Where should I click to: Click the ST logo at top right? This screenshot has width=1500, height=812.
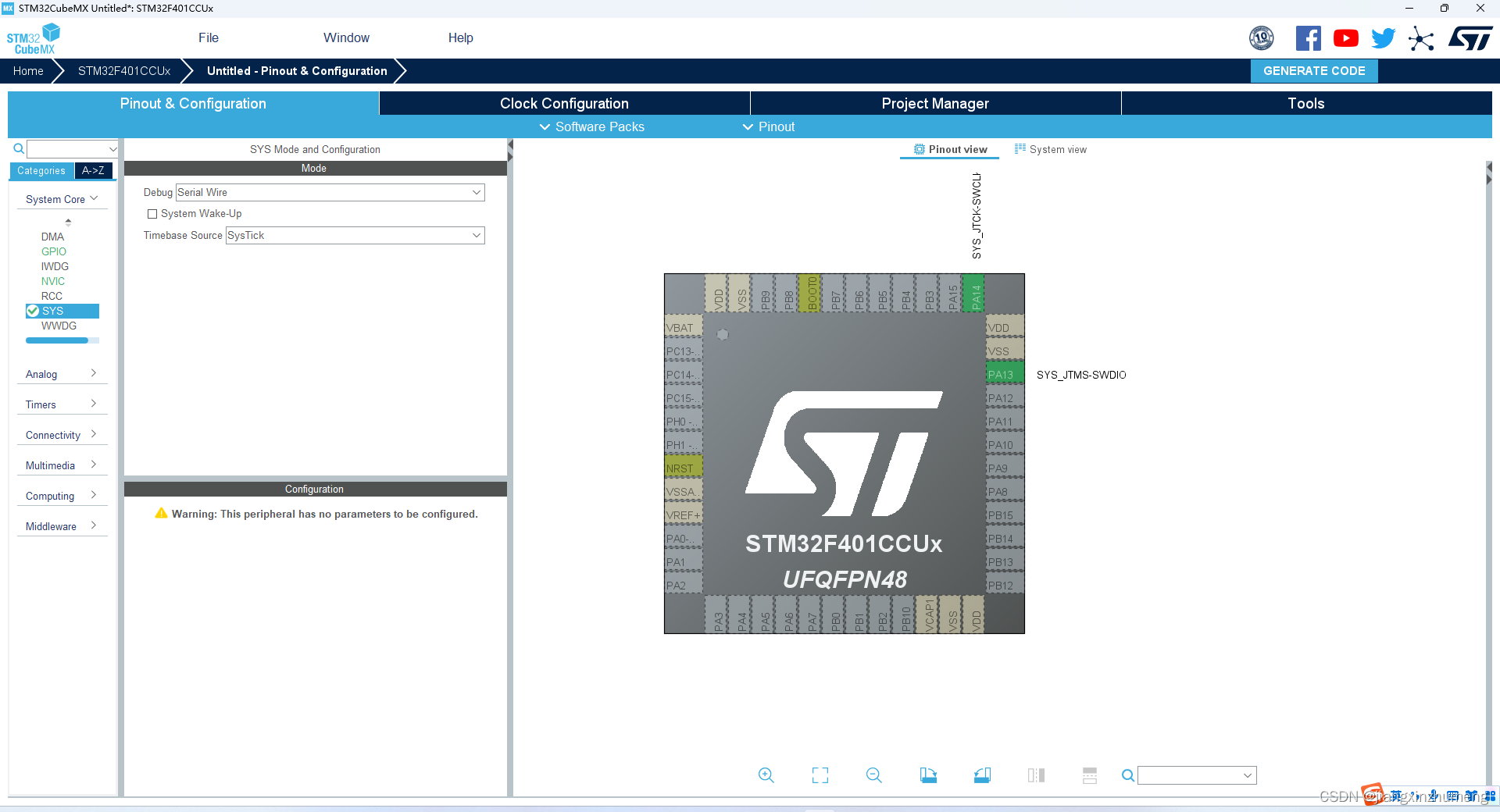coord(1470,37)
